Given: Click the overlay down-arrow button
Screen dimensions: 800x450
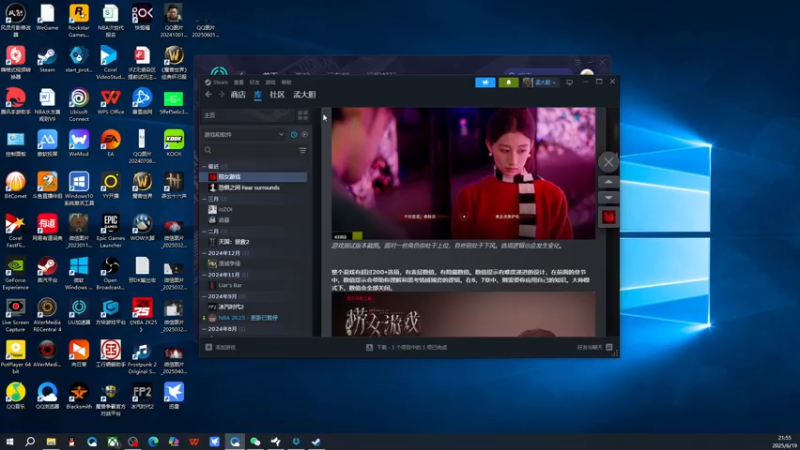Looking at the screenshot, I should click(x=608, y=197).
